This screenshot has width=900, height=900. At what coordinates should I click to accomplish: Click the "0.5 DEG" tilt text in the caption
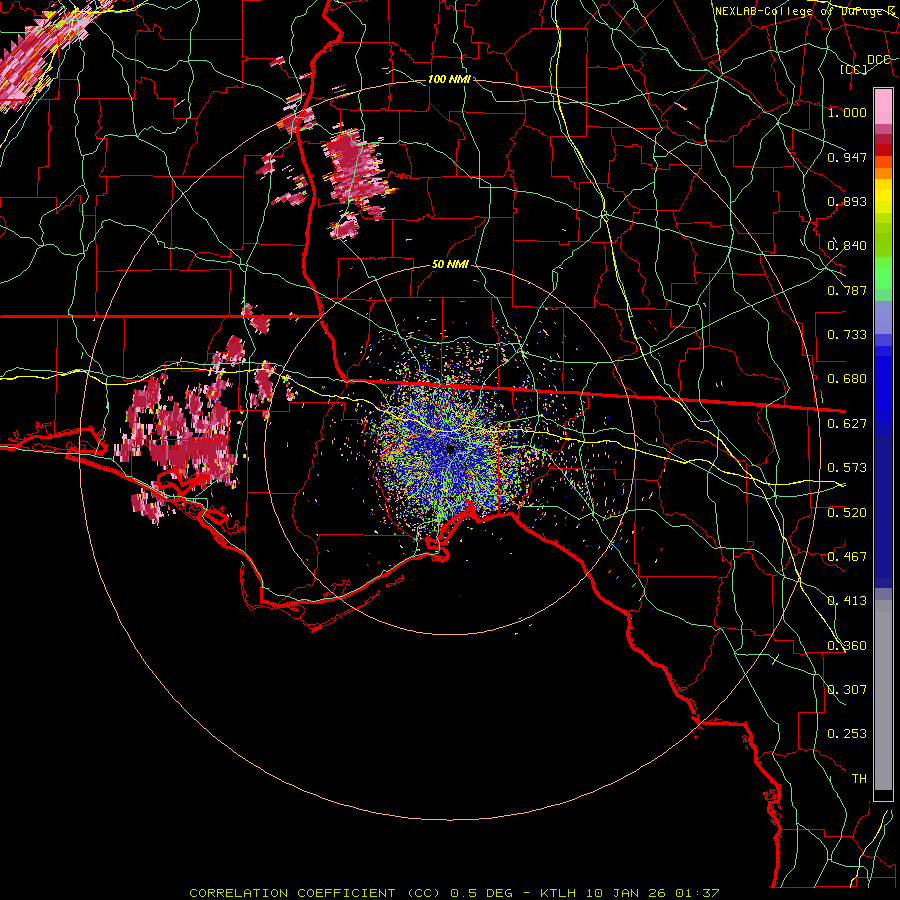pyautogui.click(x=481, y=893)
